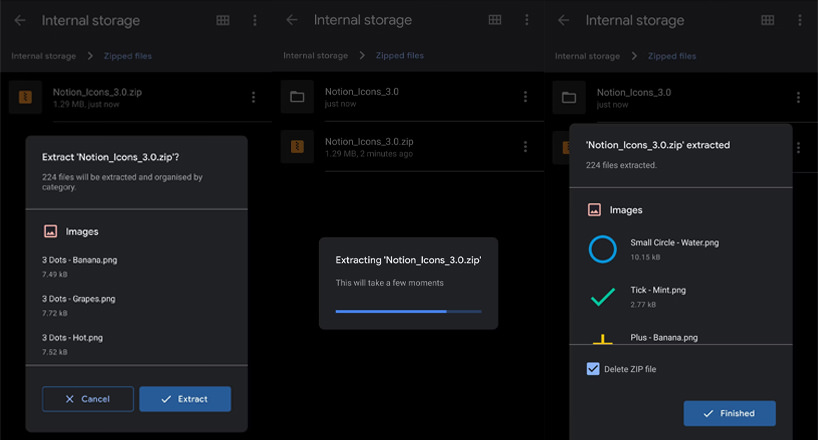Click Internal storage title in left screen
The height and width of the screenshot is (440, 818).
[91, 20]
